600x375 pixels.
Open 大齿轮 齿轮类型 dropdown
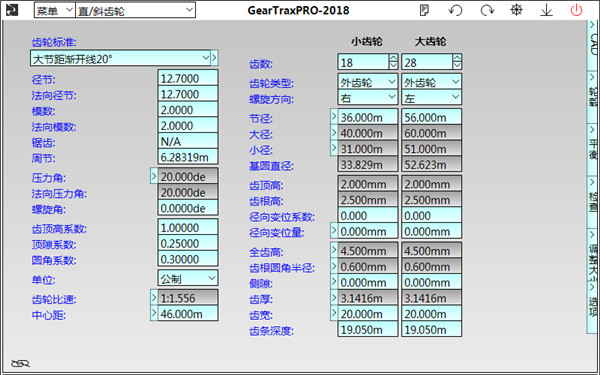click(x=431, y=82)
